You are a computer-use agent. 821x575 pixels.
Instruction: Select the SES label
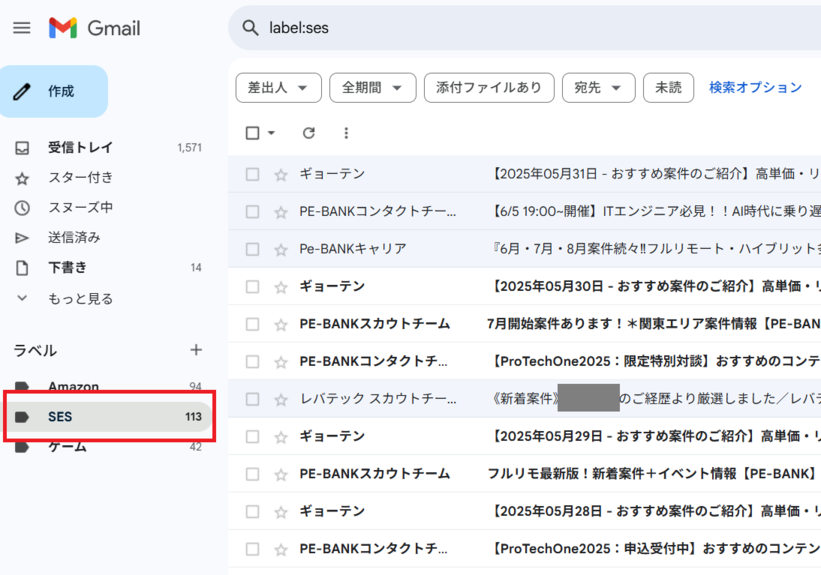(x=109, y=417)
